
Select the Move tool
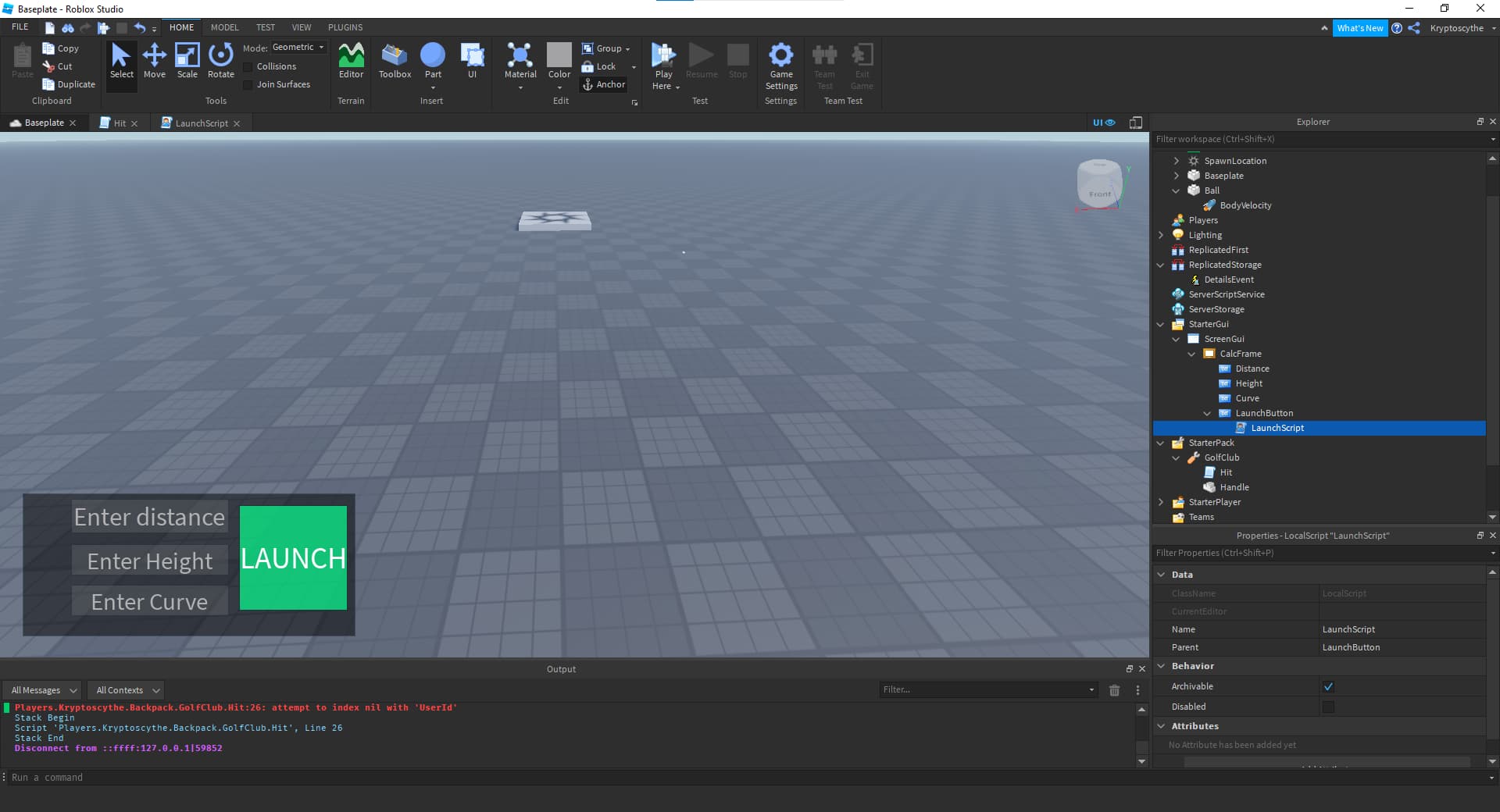pyautogui.click(x=155, y=61)
